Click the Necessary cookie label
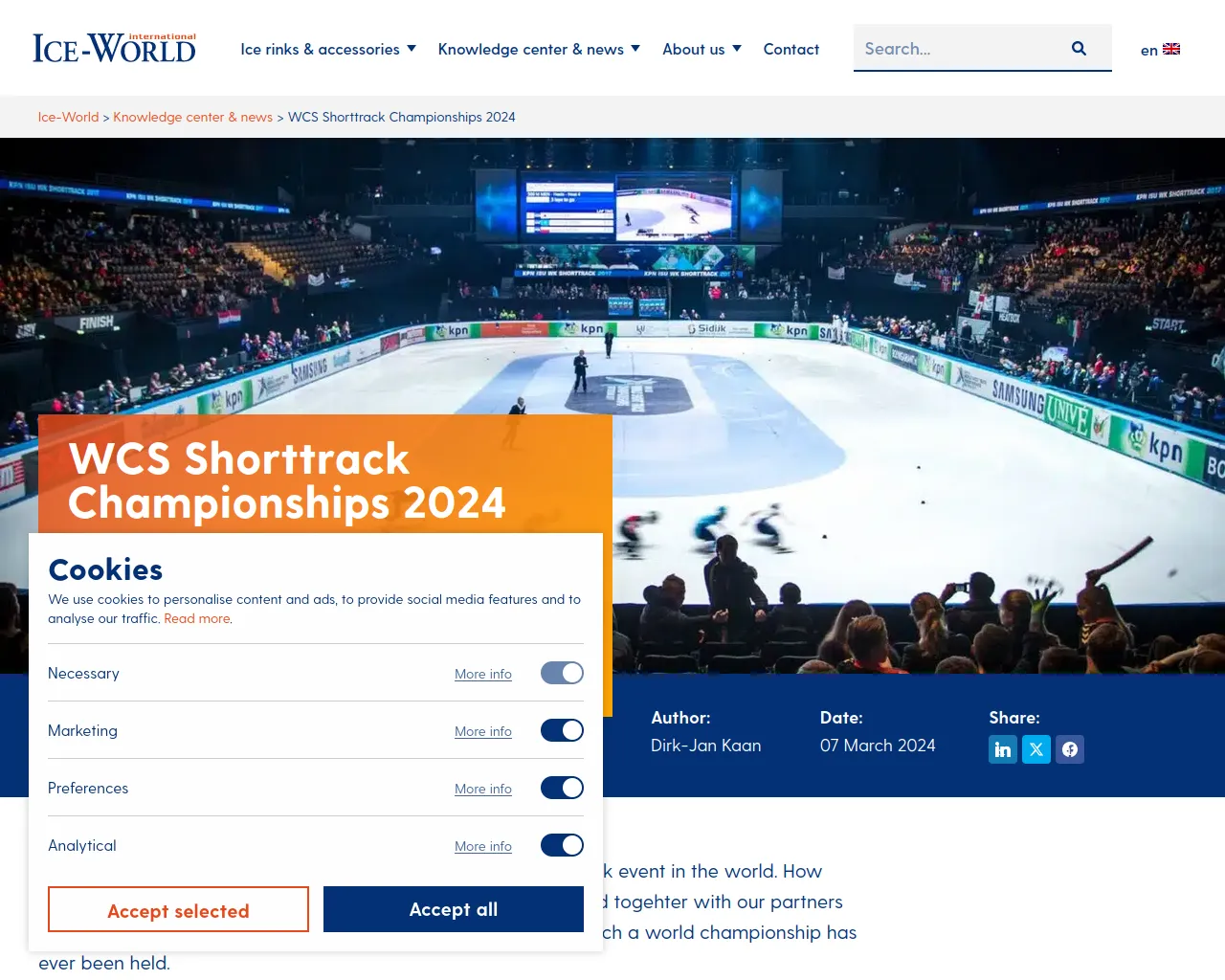1225x980 pixels. [x=83, y=673]
